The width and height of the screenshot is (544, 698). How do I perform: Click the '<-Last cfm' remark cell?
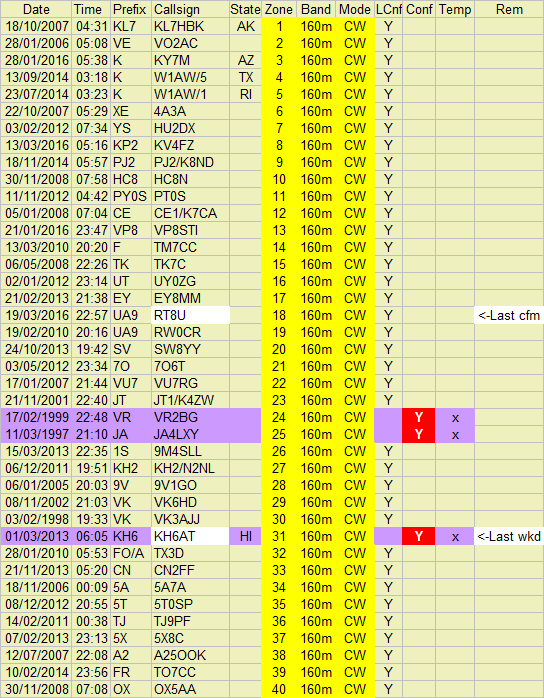click(x=509, y=315)
